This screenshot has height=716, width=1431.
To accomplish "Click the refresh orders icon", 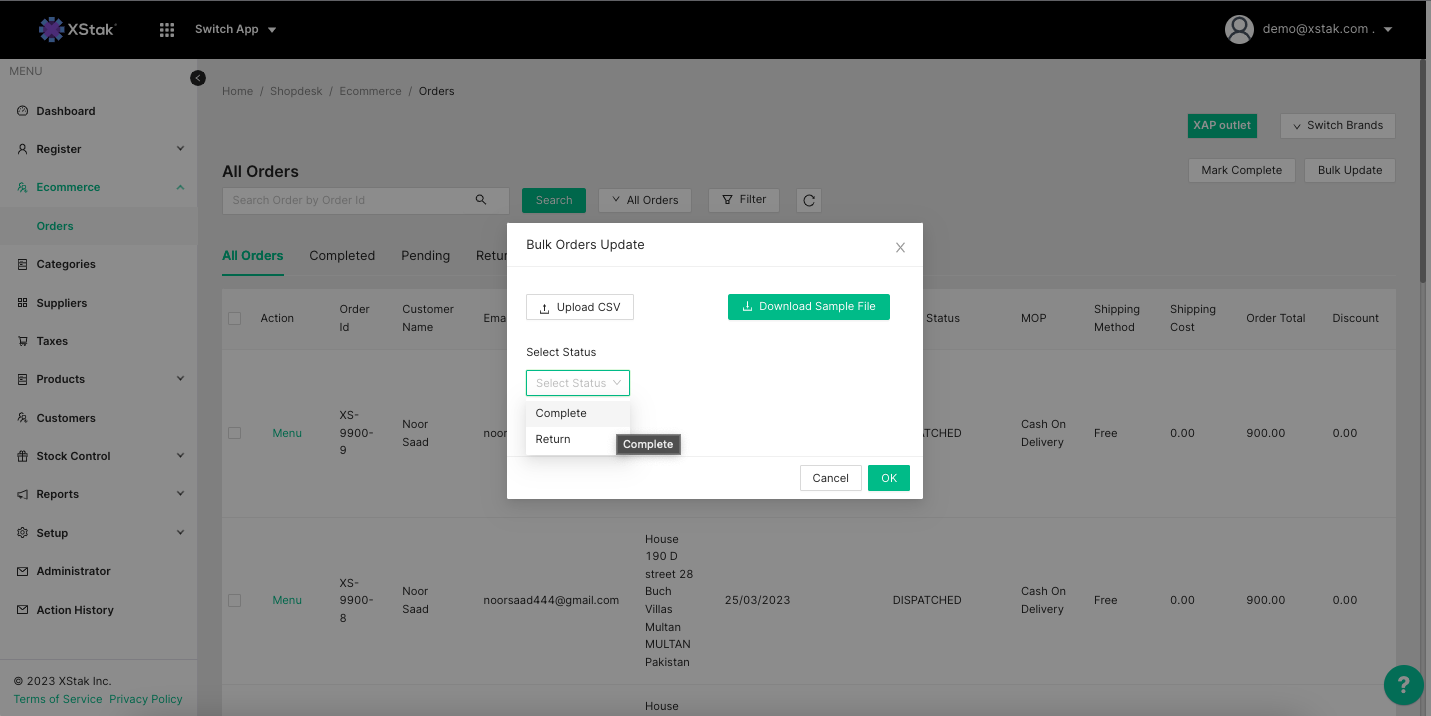I will click(809, 200).
